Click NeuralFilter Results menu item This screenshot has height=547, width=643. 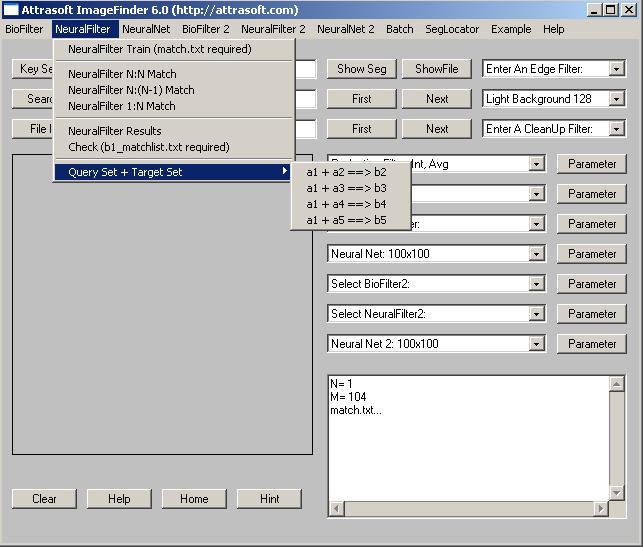click(x=114, y=131)
